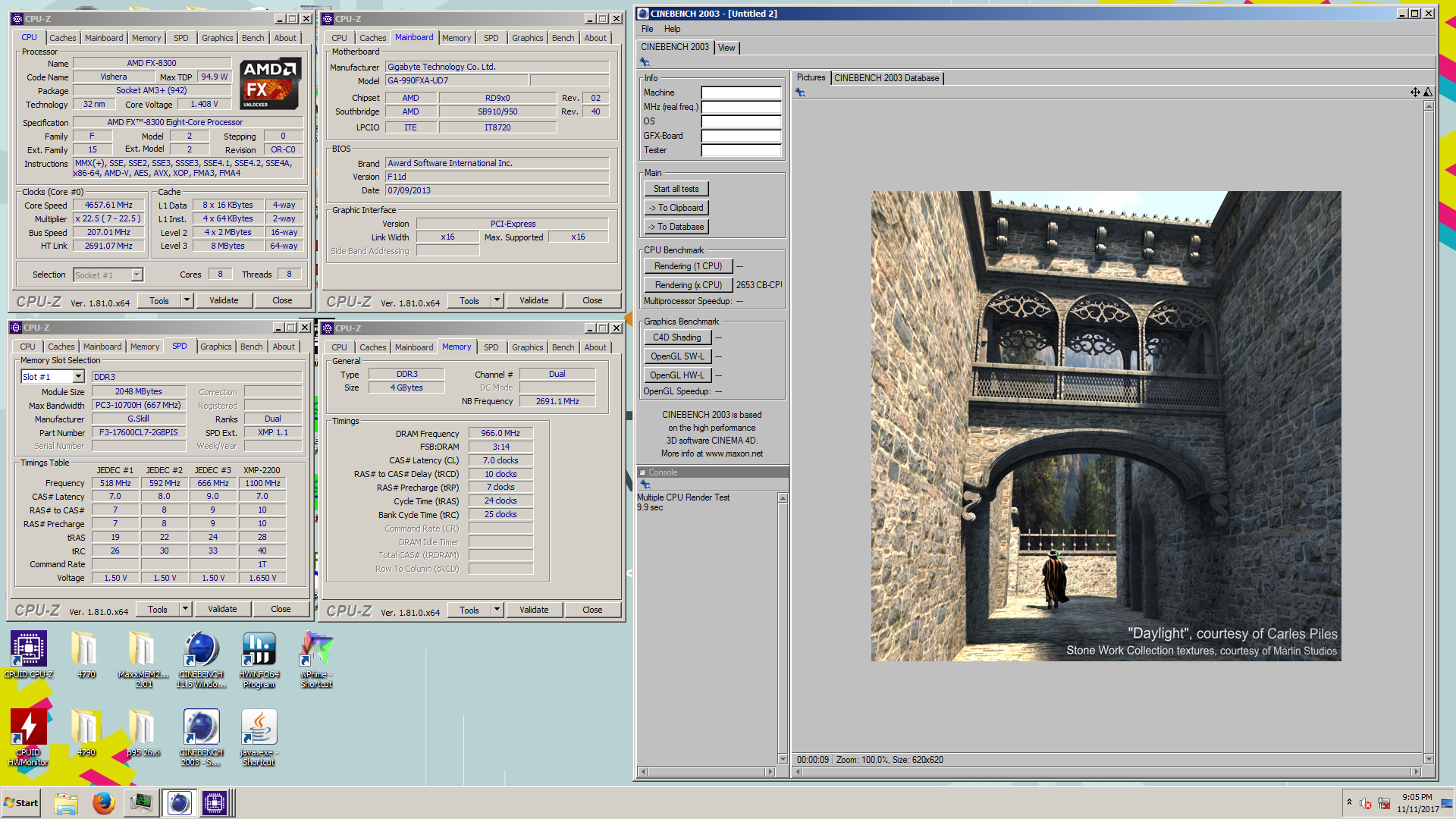Open the 4790 desktop folder
The height and width of the screenshot is (819, 1456).
(86, 733)
